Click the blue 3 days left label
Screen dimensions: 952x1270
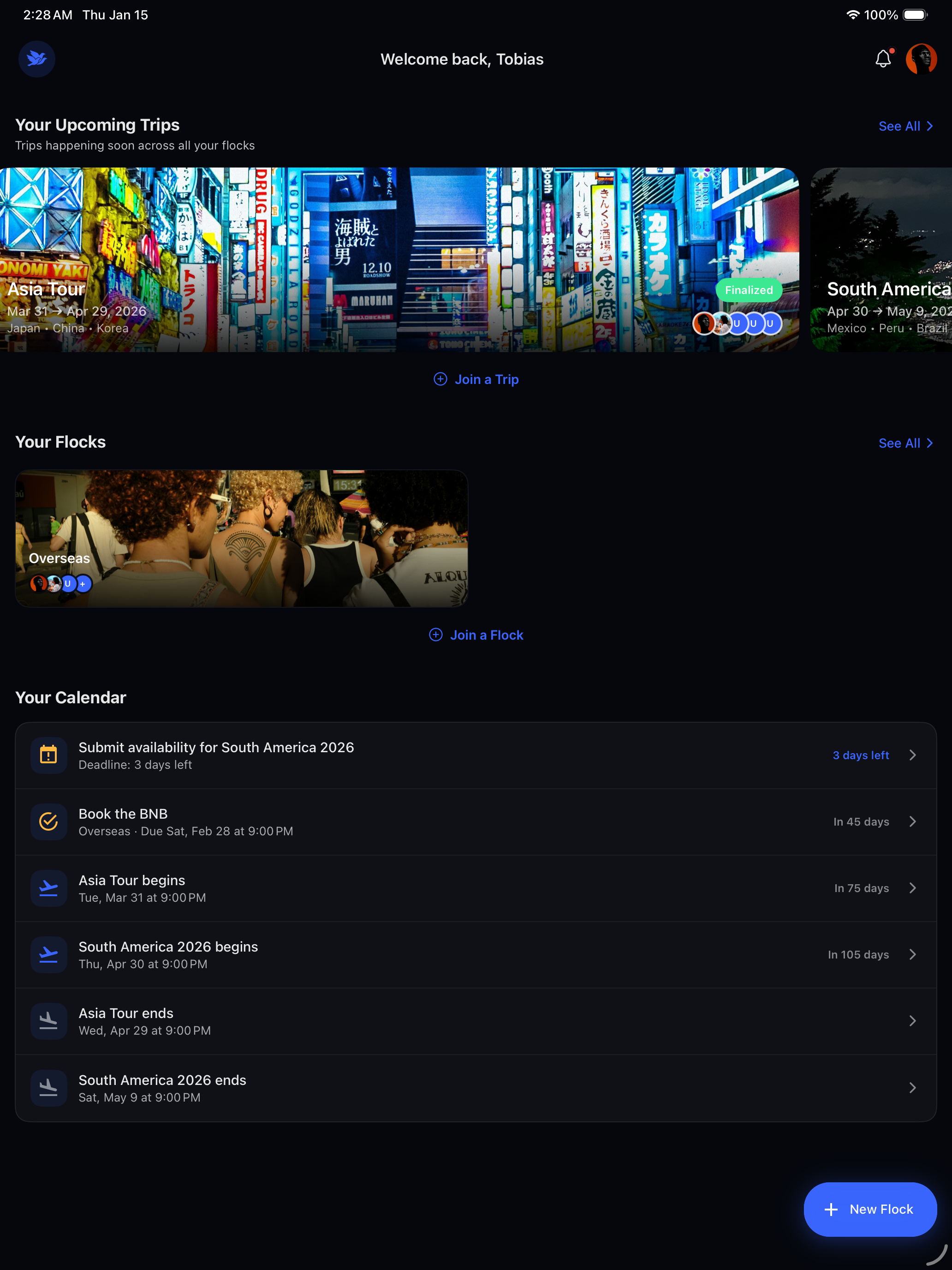tap(861, 755)
